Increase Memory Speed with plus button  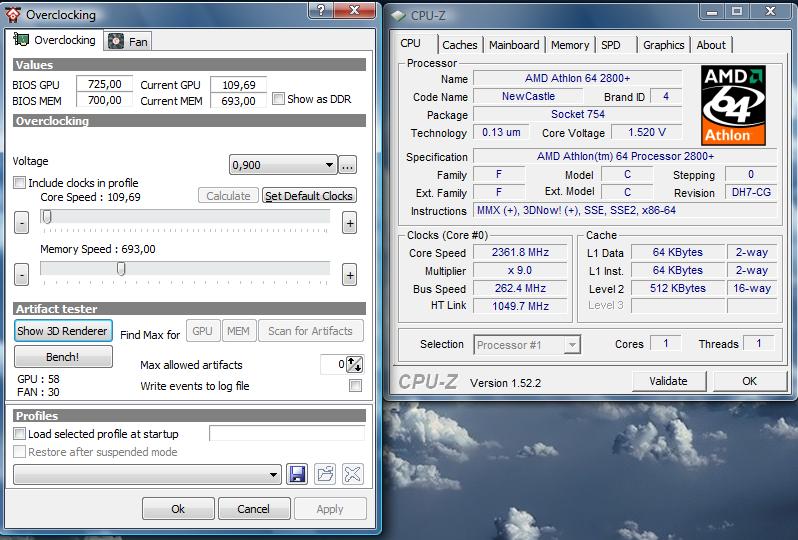(x=350, y=275)
